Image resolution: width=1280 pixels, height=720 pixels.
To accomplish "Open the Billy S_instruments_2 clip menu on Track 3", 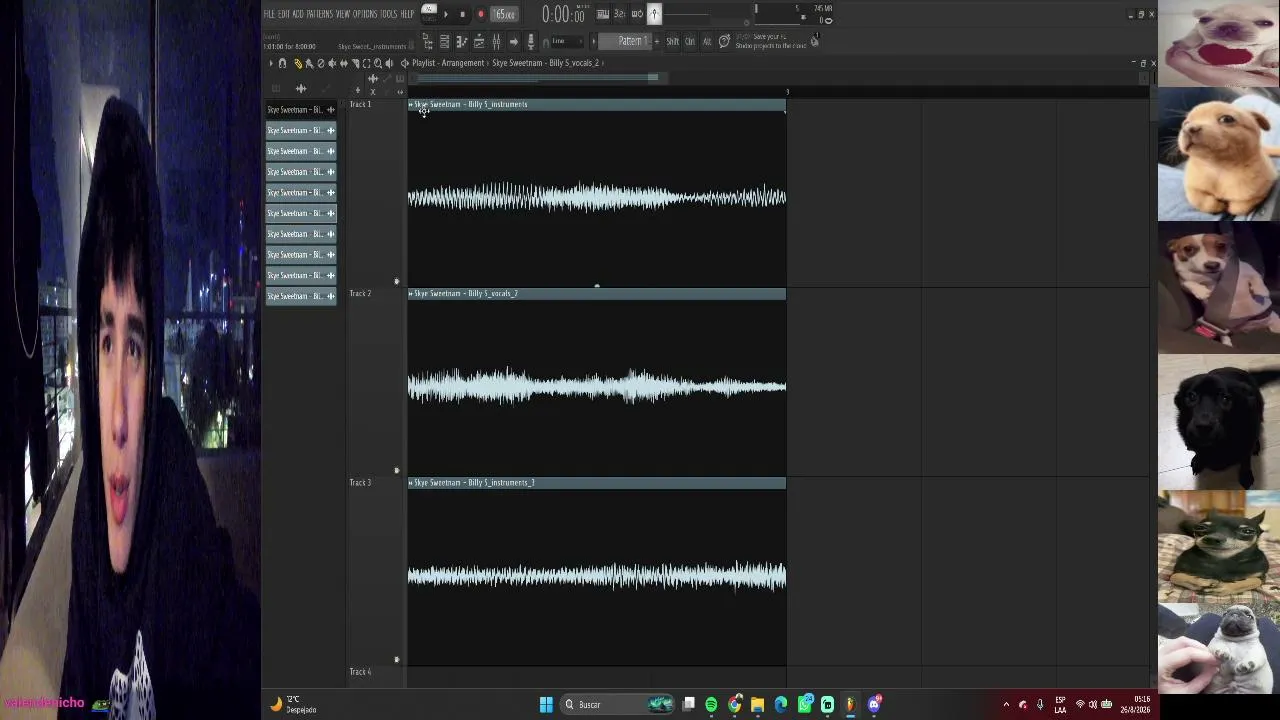I will (x=411, y=482).
